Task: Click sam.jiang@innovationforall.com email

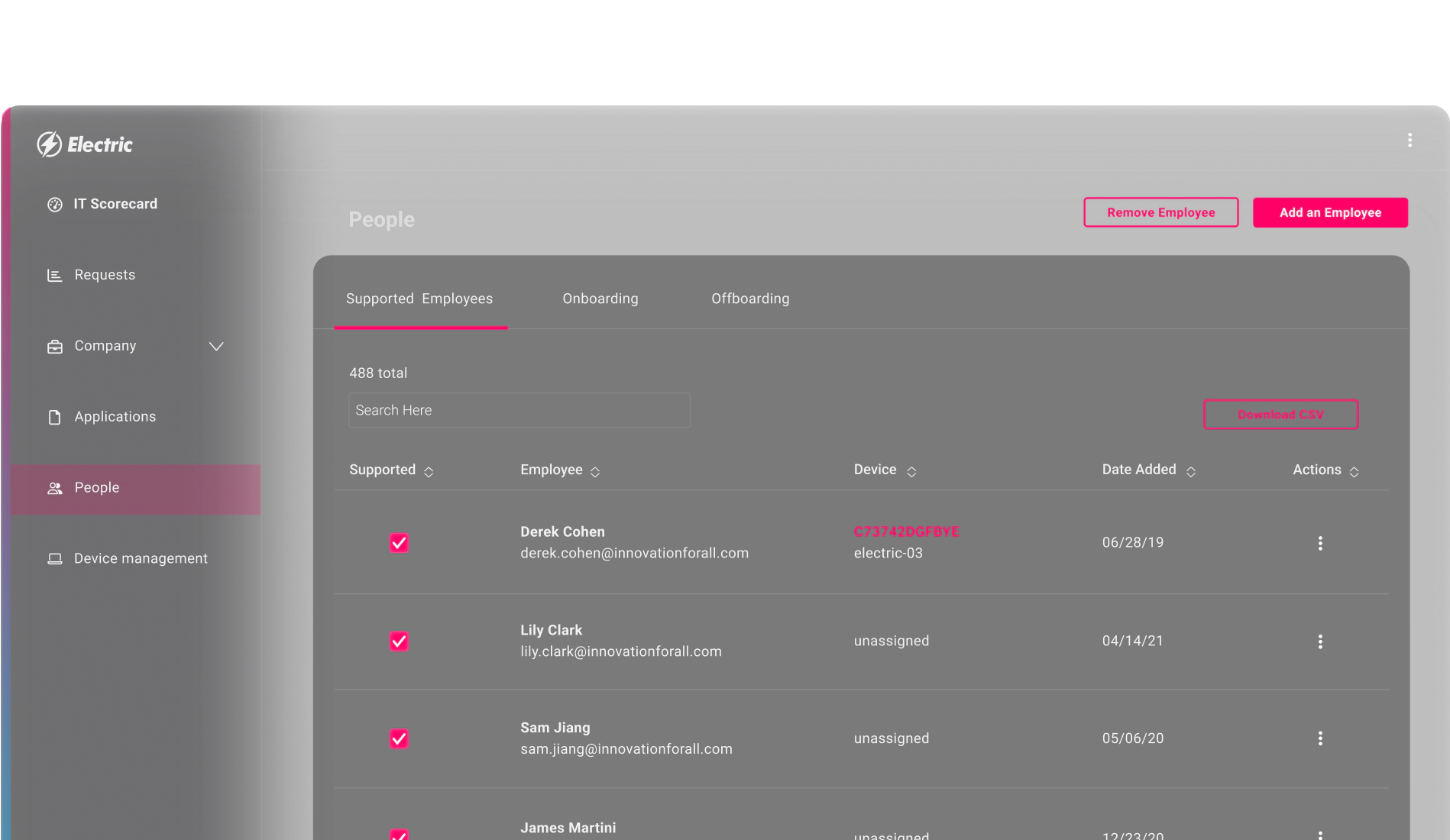Action: pyautogui.click(x=626, y=749)
